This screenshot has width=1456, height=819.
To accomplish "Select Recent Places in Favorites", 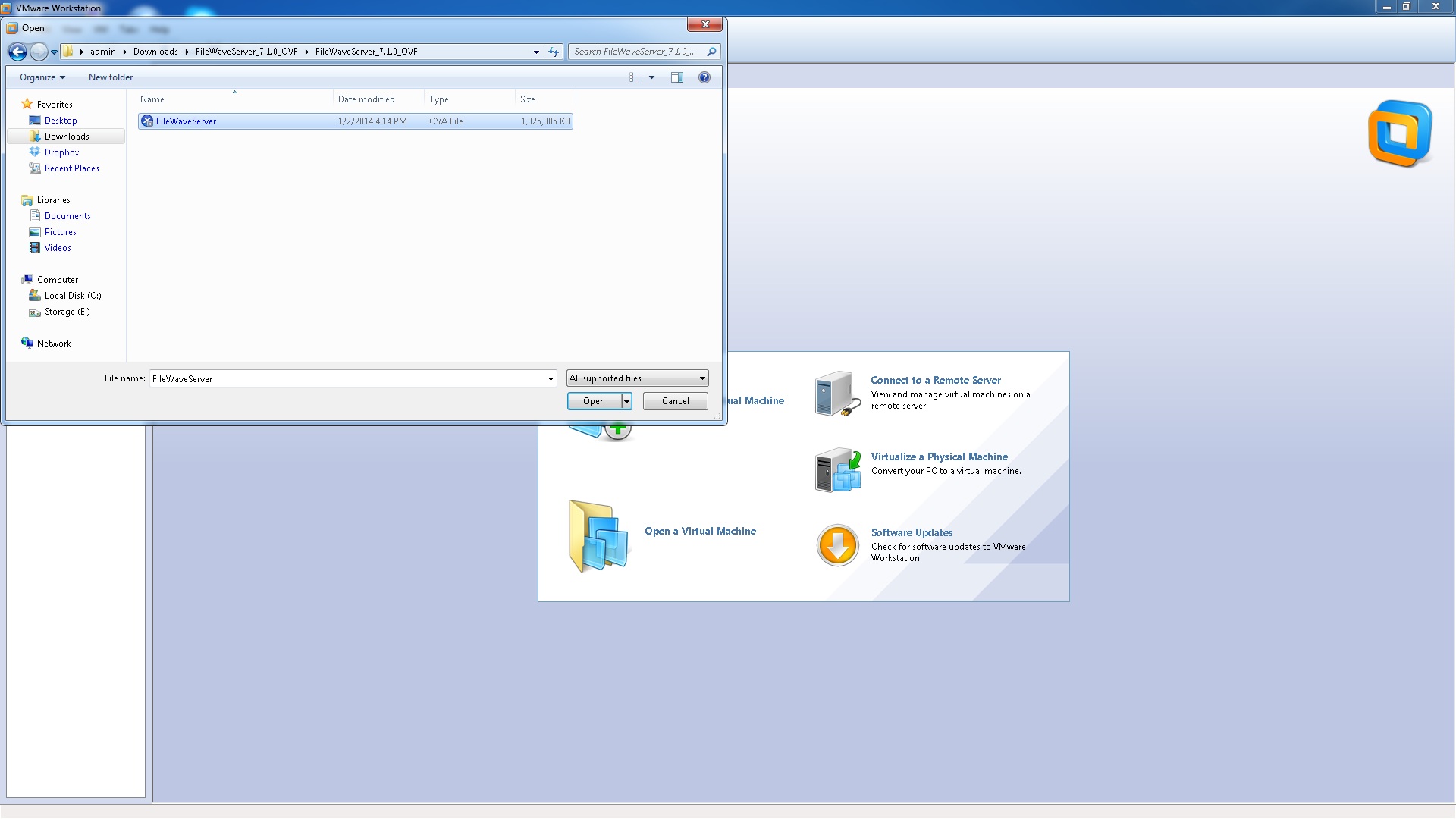I will (72, 168).
